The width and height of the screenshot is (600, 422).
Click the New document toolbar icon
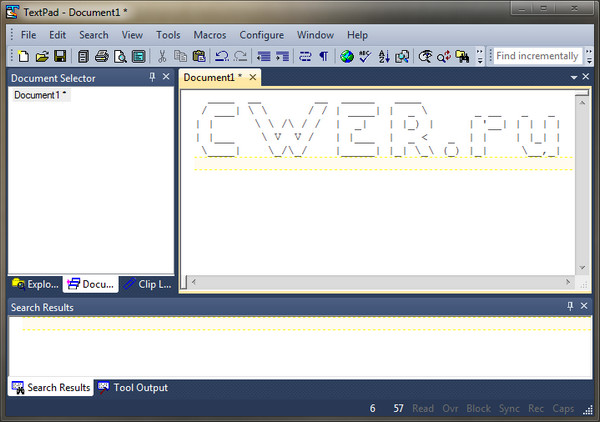(23, 56)
